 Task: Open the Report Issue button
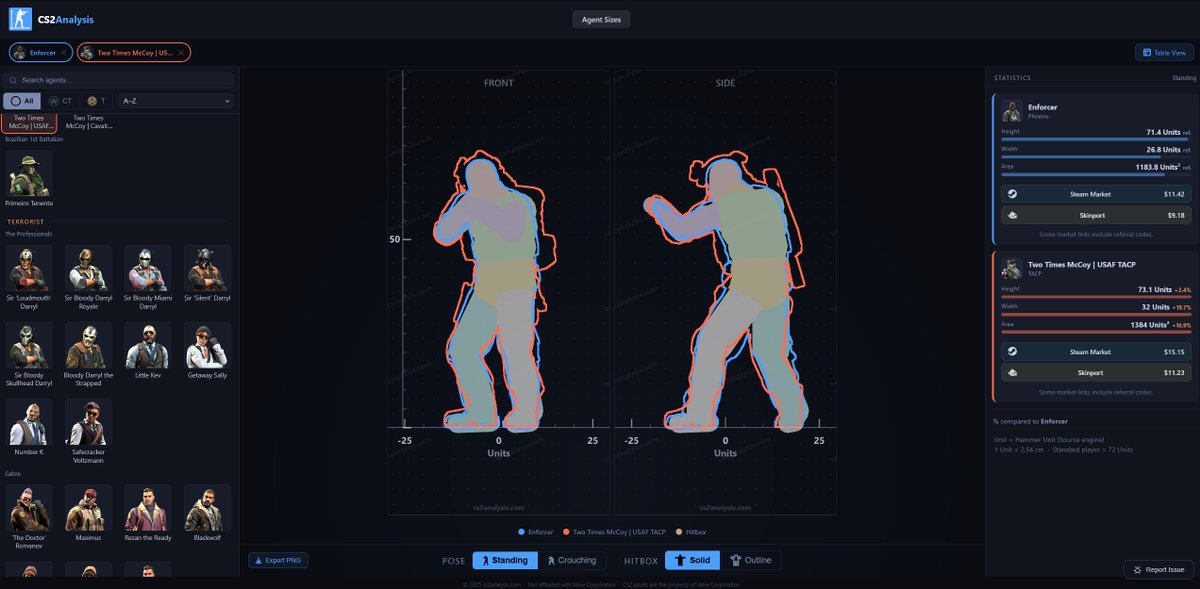[x=1158, y=569]
